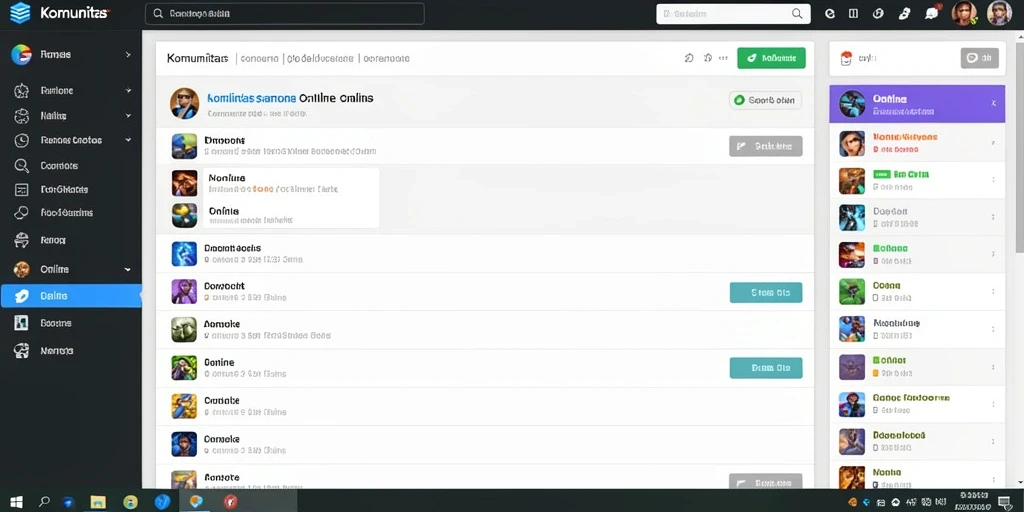Image resolution: width=1024 pixels, height=512 pixels.
Task: Click the green button in the Komunitas header
Action: [x=771, y=58]
